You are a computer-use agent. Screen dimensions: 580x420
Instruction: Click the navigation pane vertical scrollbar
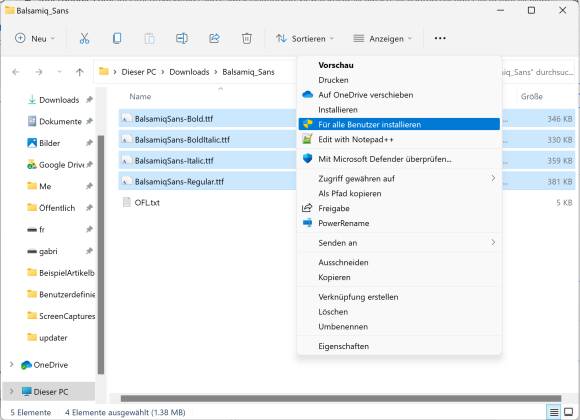coord(101,255)
